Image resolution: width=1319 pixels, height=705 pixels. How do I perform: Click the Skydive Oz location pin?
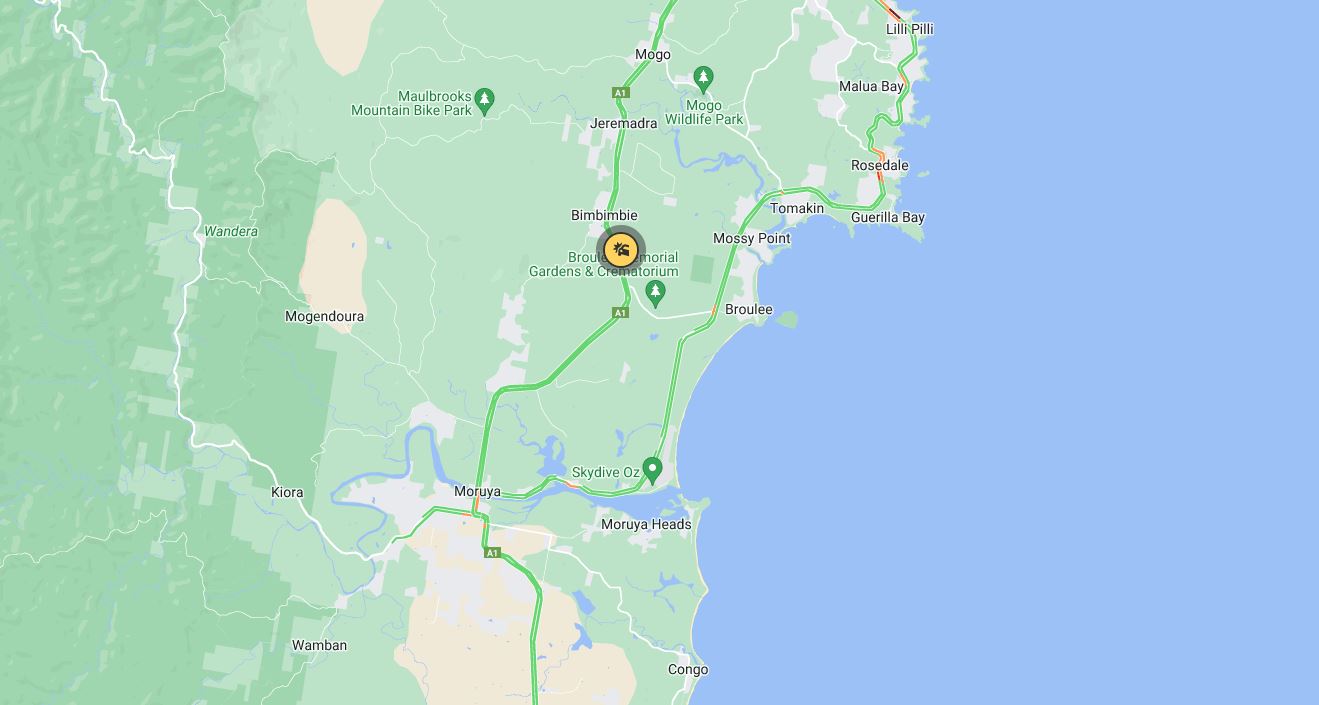tap(652, 468)
